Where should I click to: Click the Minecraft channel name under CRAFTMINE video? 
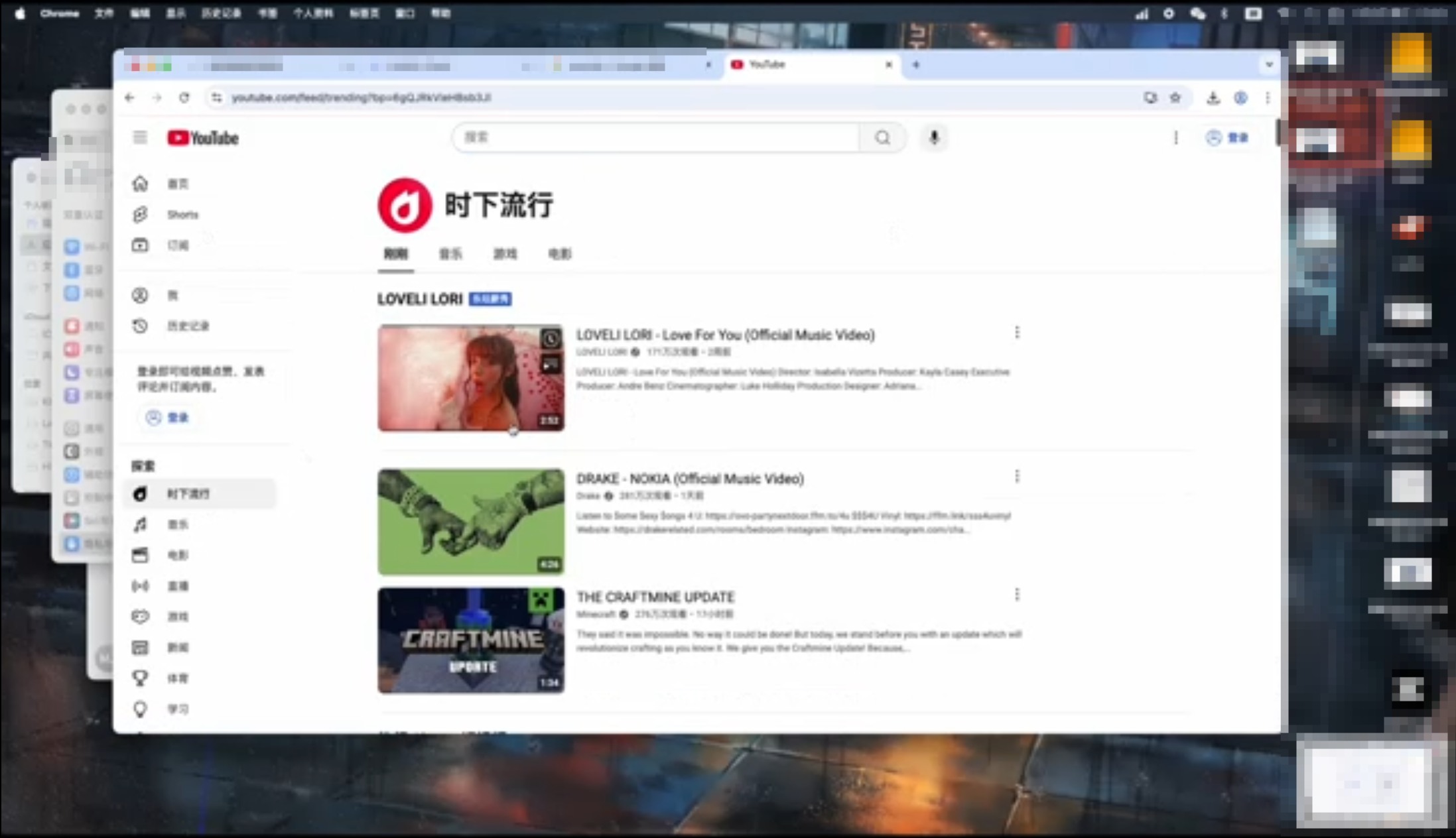[596, 615]
